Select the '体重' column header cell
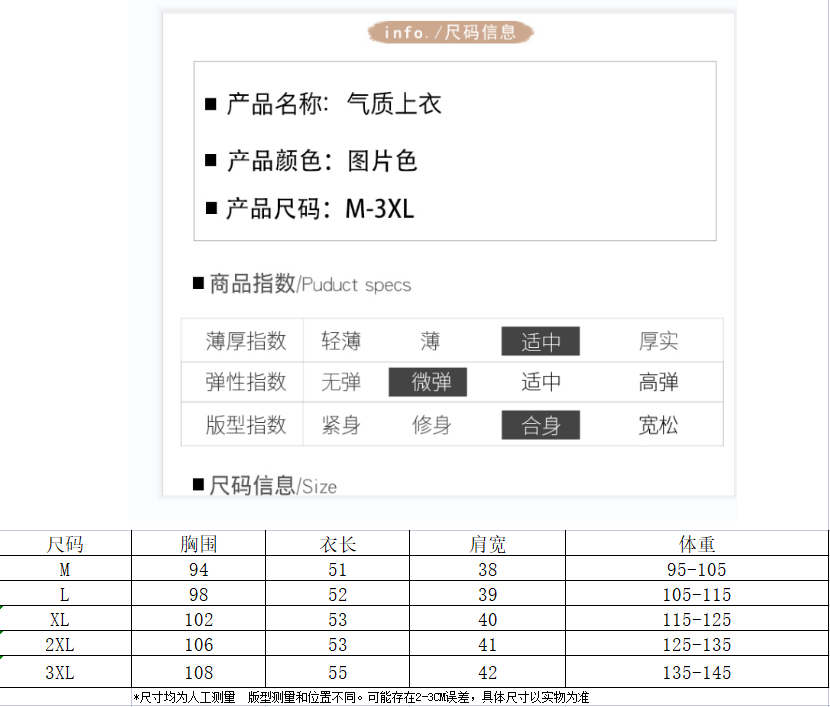 697,543
